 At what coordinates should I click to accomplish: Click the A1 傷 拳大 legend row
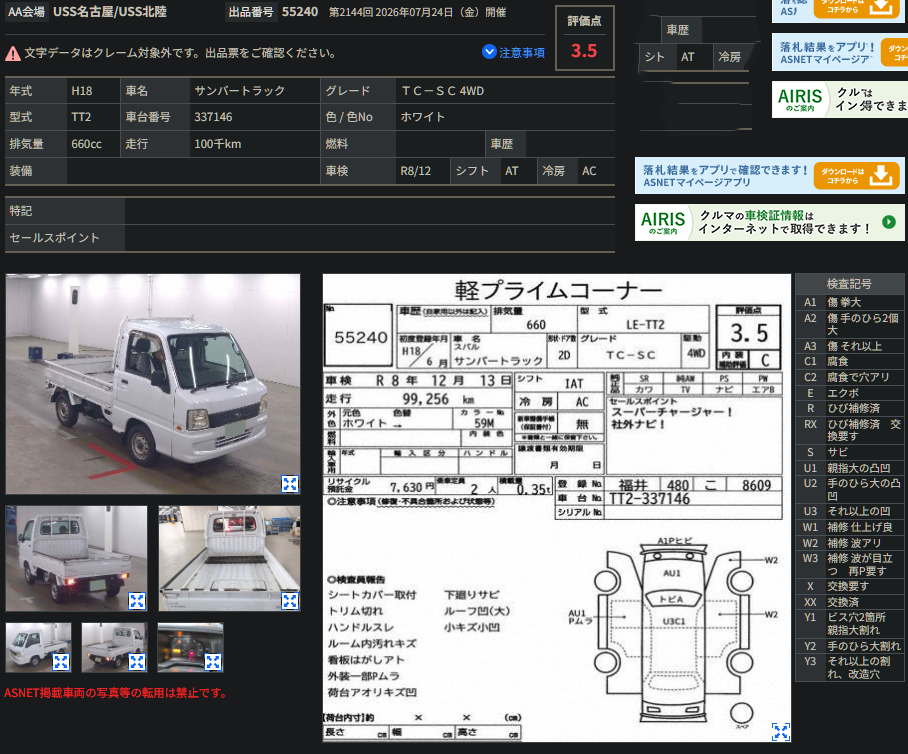(849, 302)
